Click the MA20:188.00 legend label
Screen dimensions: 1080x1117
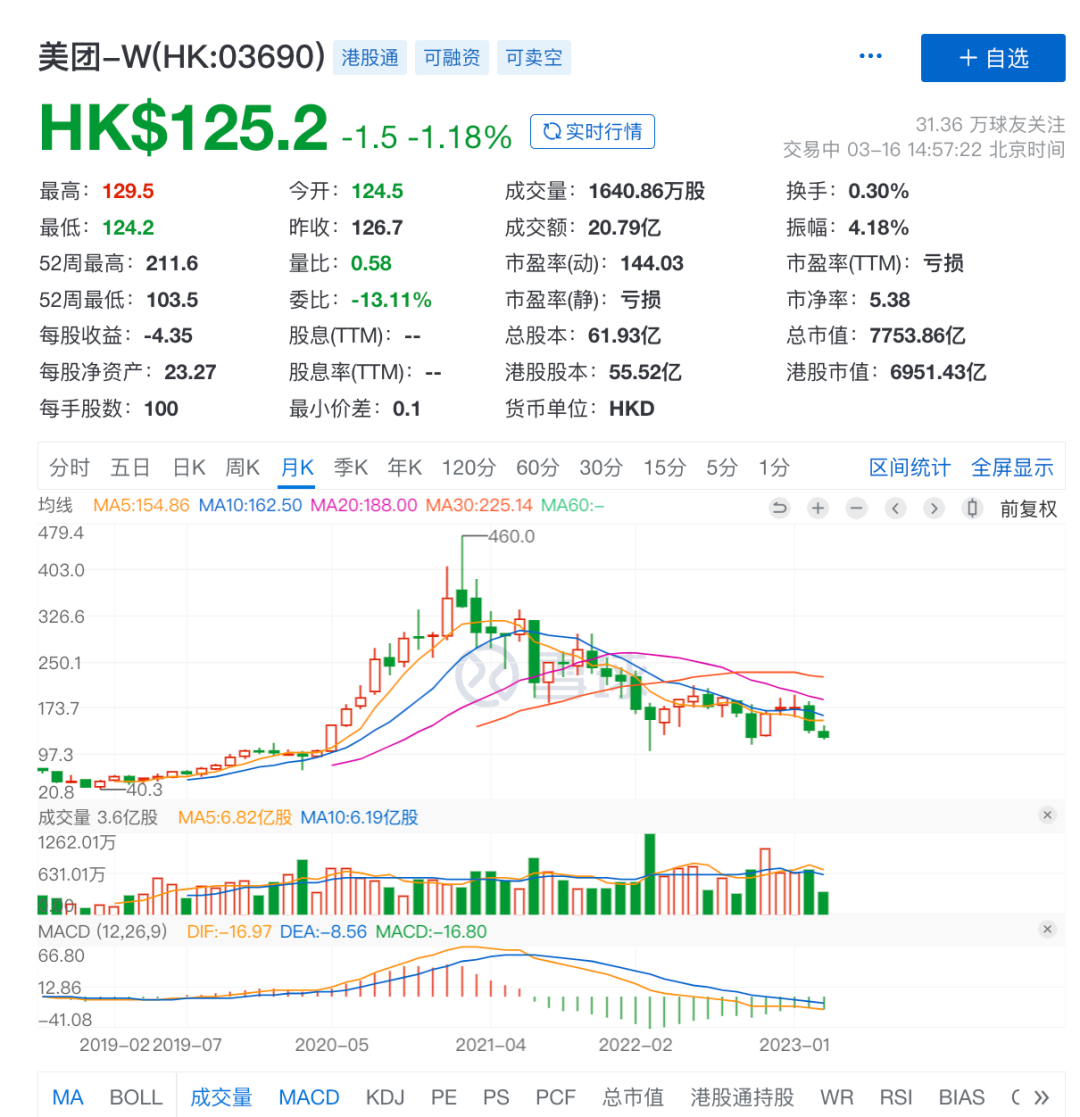(363, 506)
